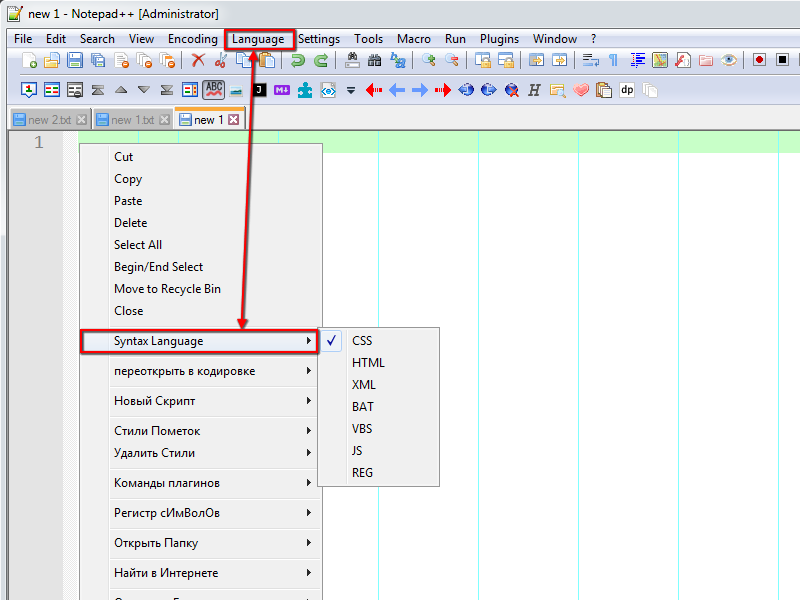
Task: Toggle the ABC spell-check button
Action: 213,90
